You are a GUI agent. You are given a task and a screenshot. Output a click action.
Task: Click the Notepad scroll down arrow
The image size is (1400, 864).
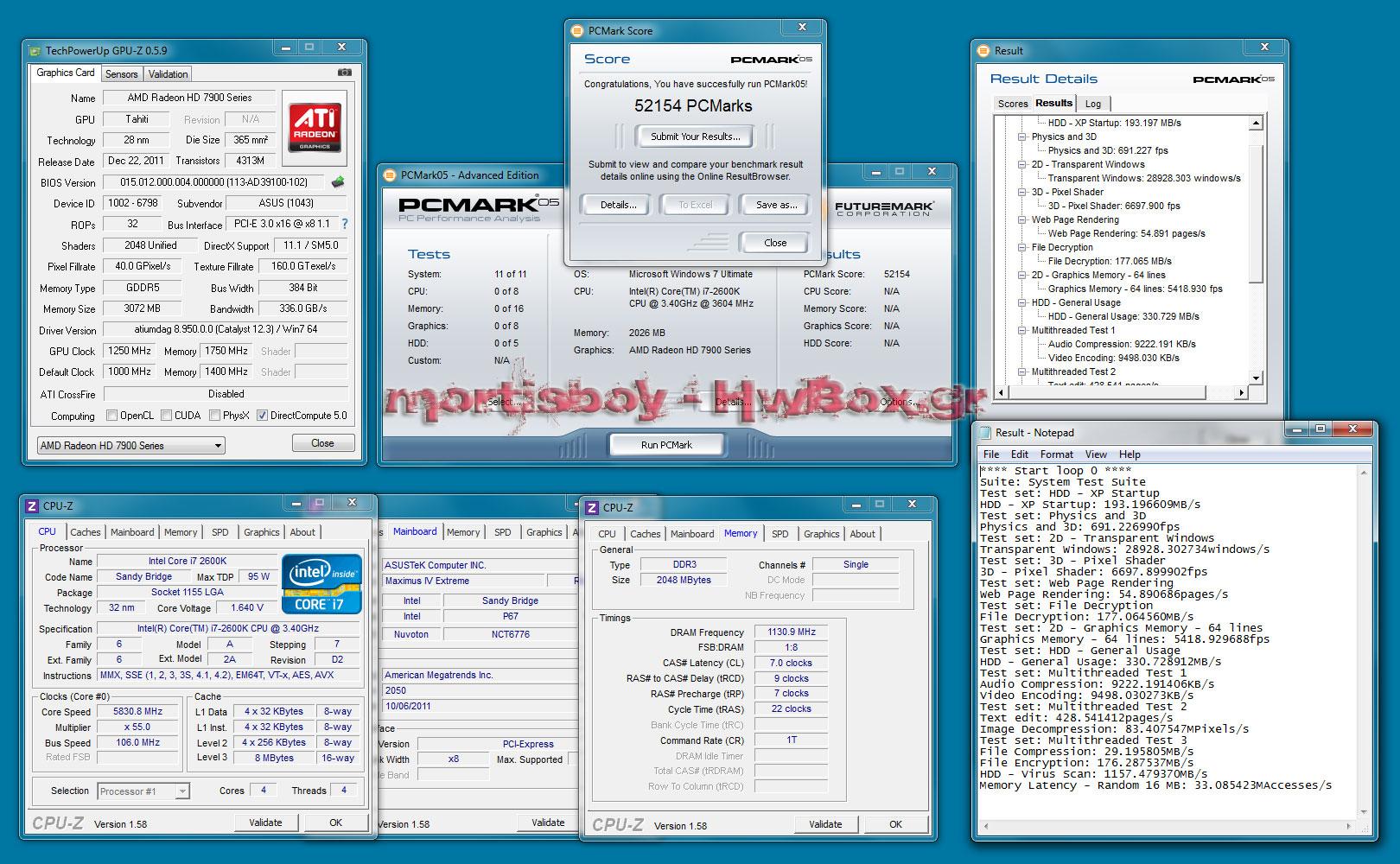(x=1364, y=812)
